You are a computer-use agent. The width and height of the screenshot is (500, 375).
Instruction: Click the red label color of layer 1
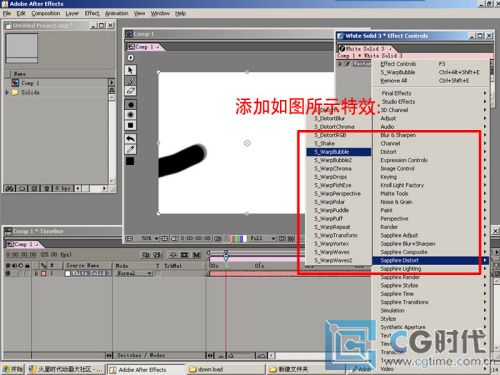tap(44, 274)
